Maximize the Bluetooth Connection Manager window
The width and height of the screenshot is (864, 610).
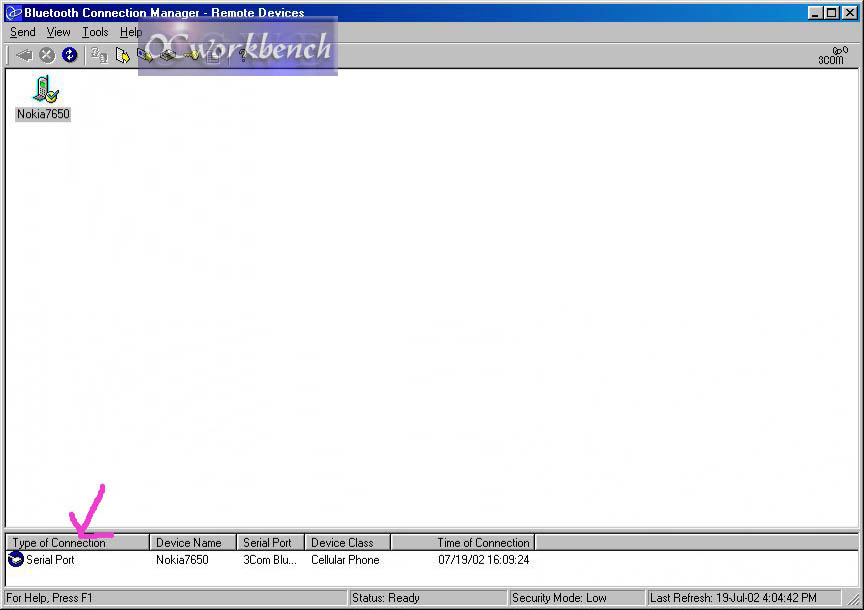click(x=832, y=13)
